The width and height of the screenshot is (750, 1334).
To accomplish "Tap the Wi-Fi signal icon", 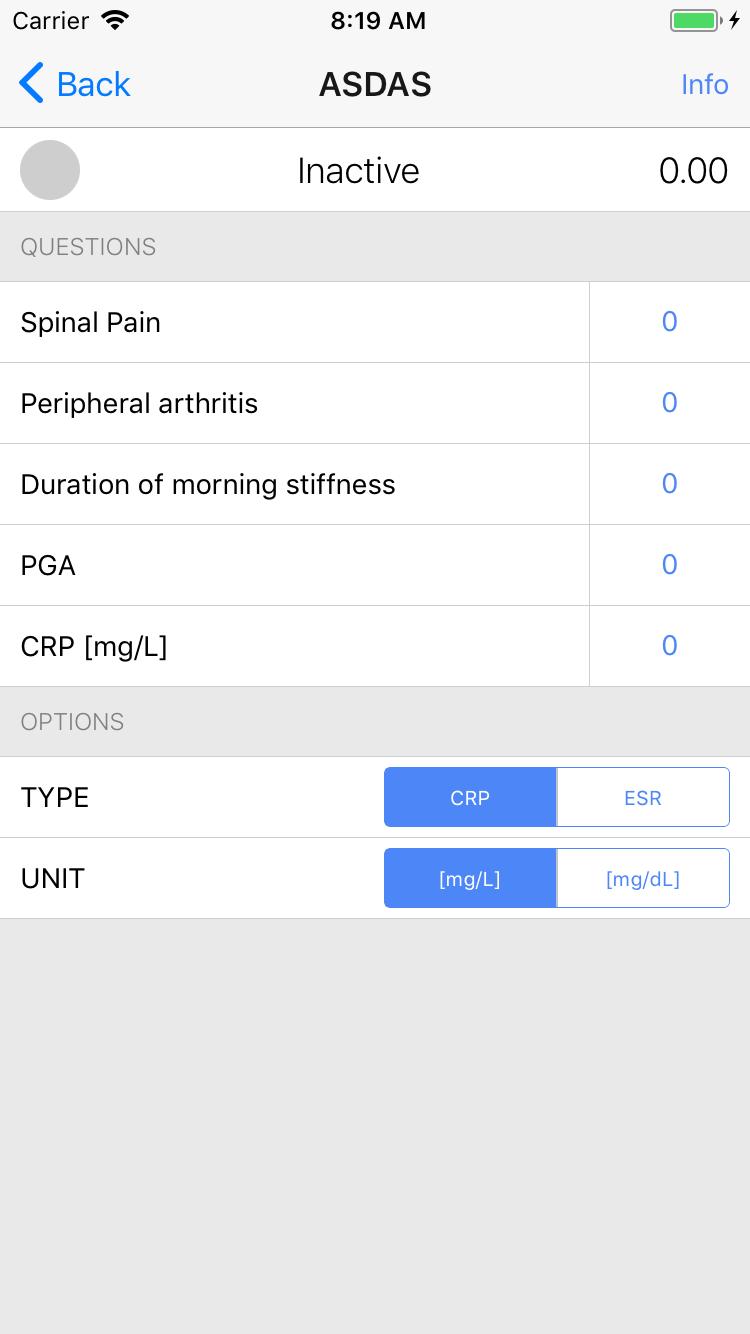I will [x=116, y=20].
